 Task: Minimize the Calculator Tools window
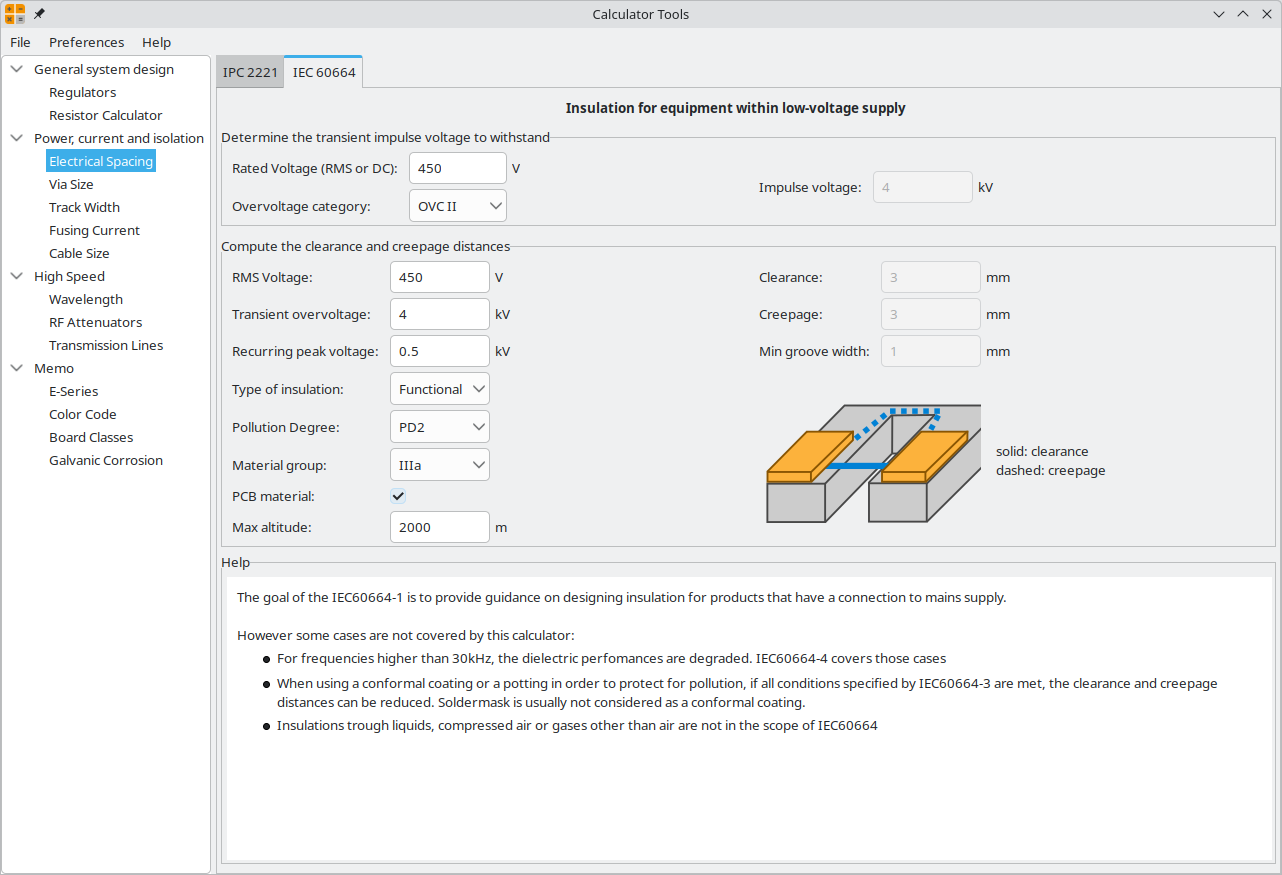(x=1219, y=14)
